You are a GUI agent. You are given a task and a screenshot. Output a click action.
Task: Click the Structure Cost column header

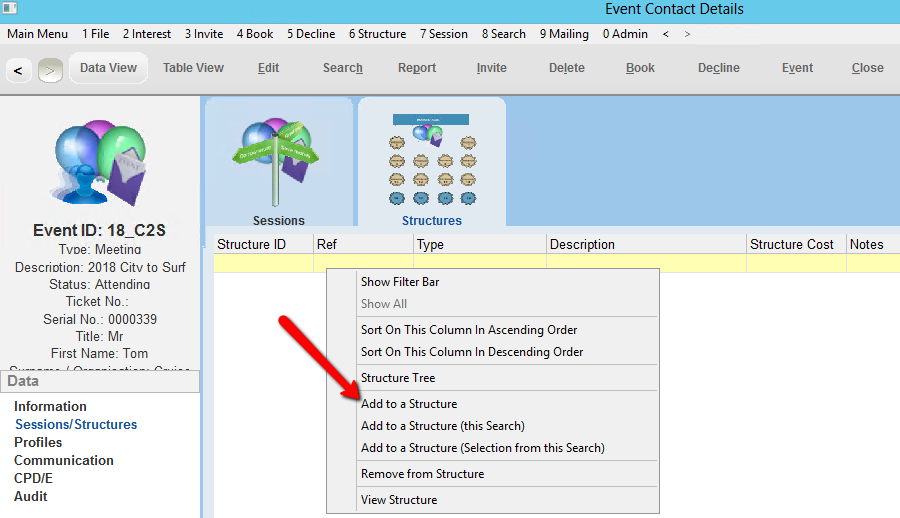[792, 244]
